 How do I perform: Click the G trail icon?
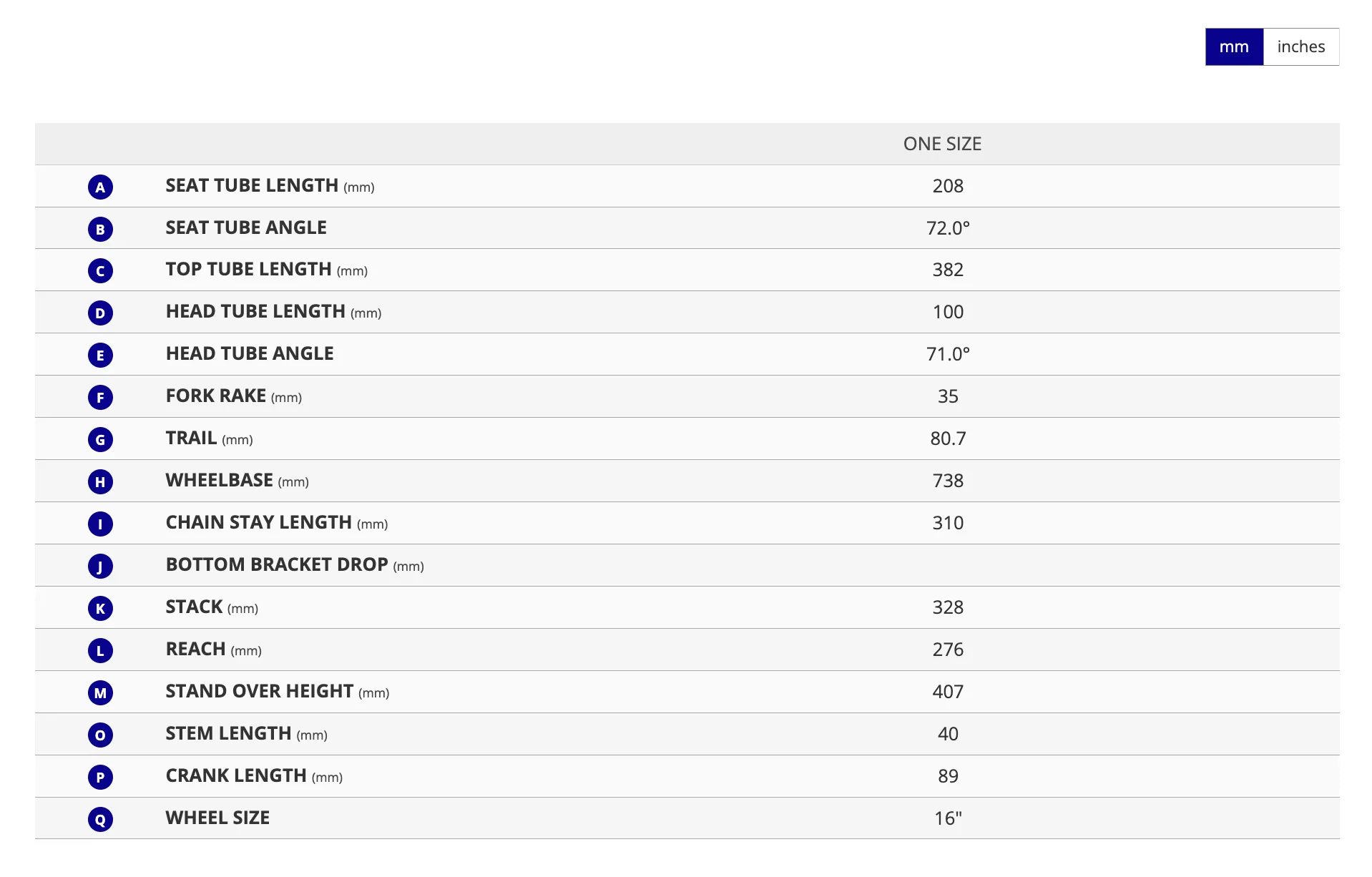100,440
